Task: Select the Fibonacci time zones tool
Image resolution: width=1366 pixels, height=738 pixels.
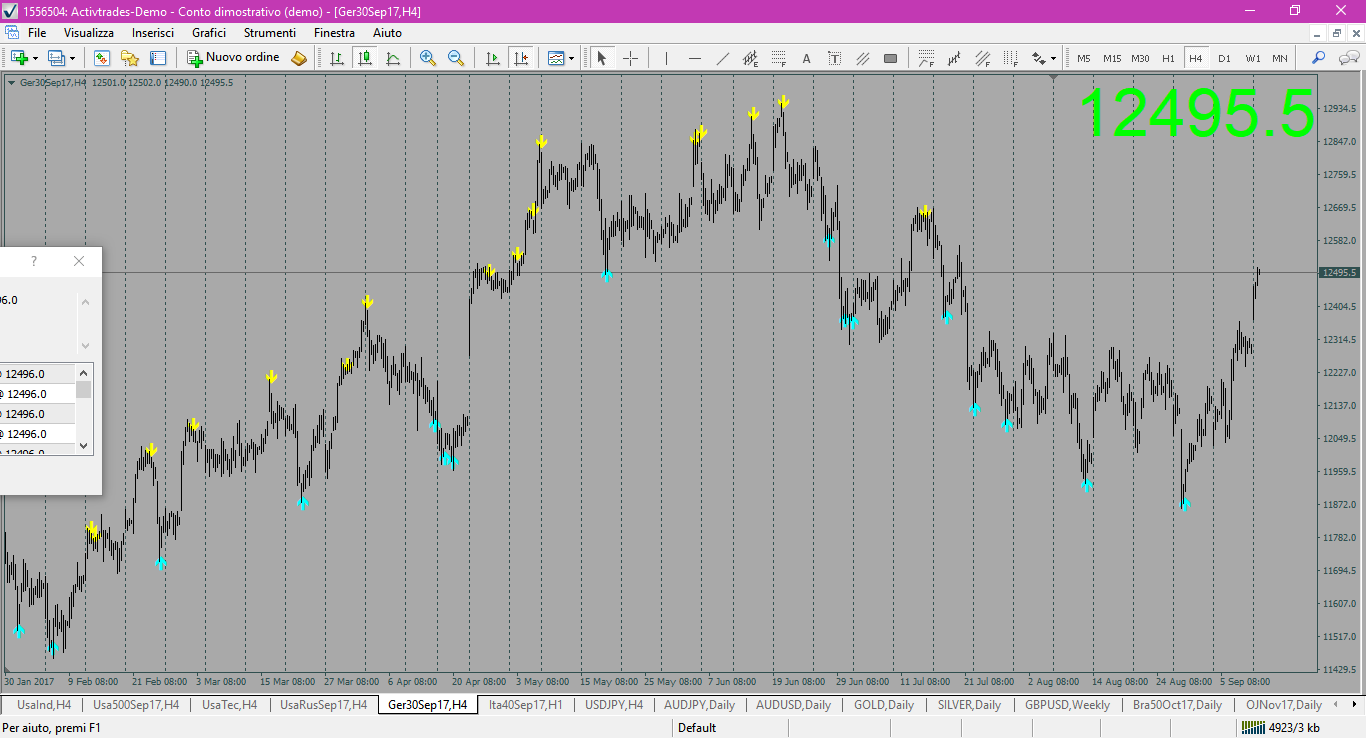Action: point(1011,58)
